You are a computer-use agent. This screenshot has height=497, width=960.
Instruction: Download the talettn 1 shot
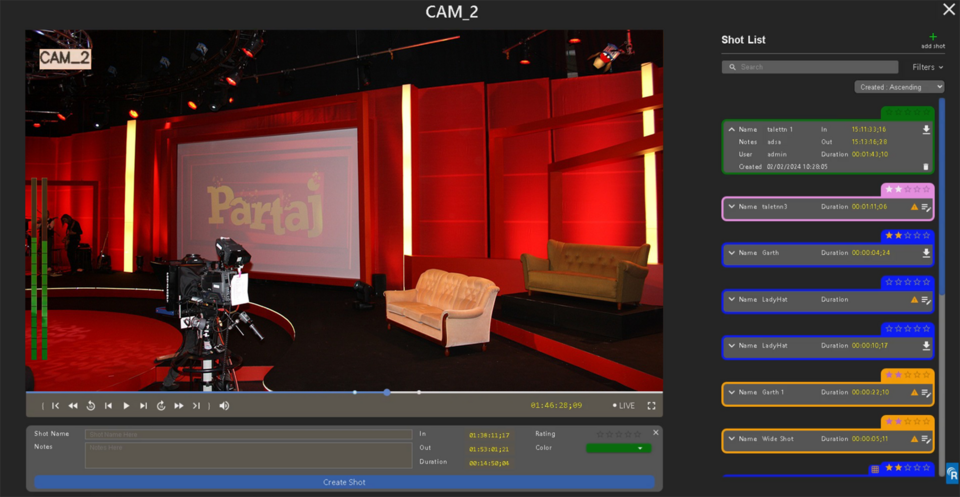(926, 130)
